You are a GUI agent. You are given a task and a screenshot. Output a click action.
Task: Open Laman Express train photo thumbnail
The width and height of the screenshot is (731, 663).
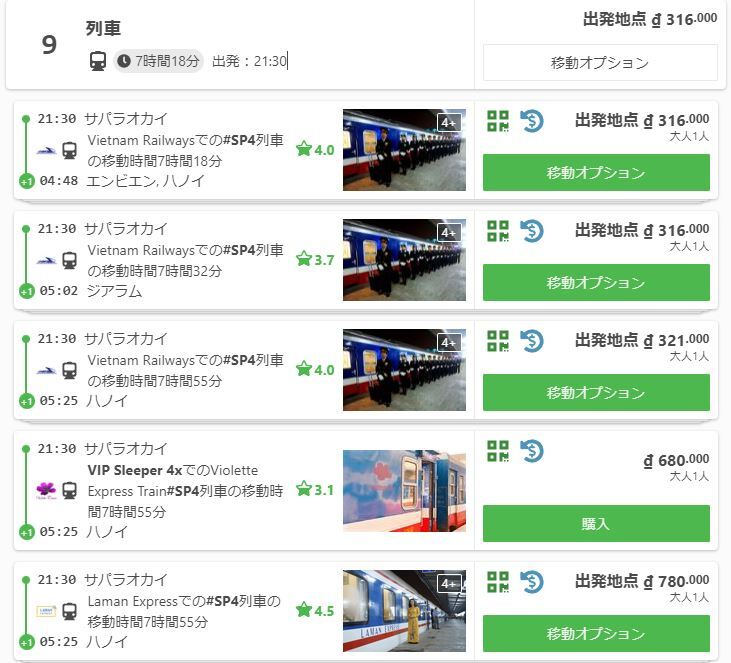pyautogui.click(x=404, y=610)
